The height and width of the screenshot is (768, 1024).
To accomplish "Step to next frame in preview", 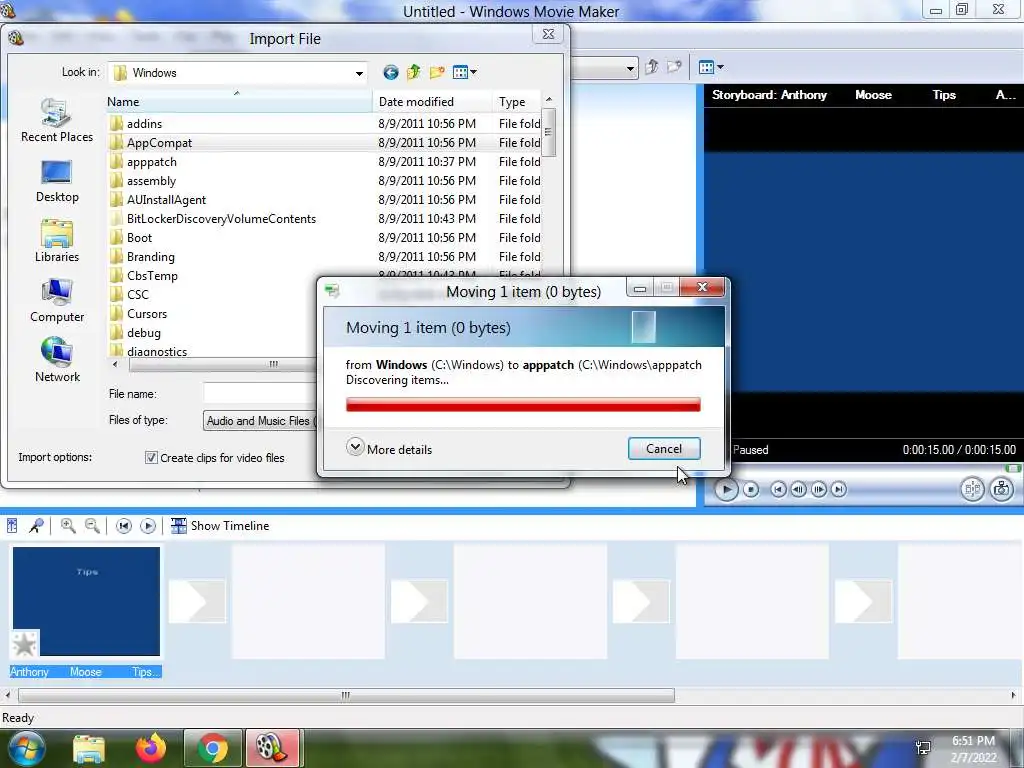I will (818, 489).
